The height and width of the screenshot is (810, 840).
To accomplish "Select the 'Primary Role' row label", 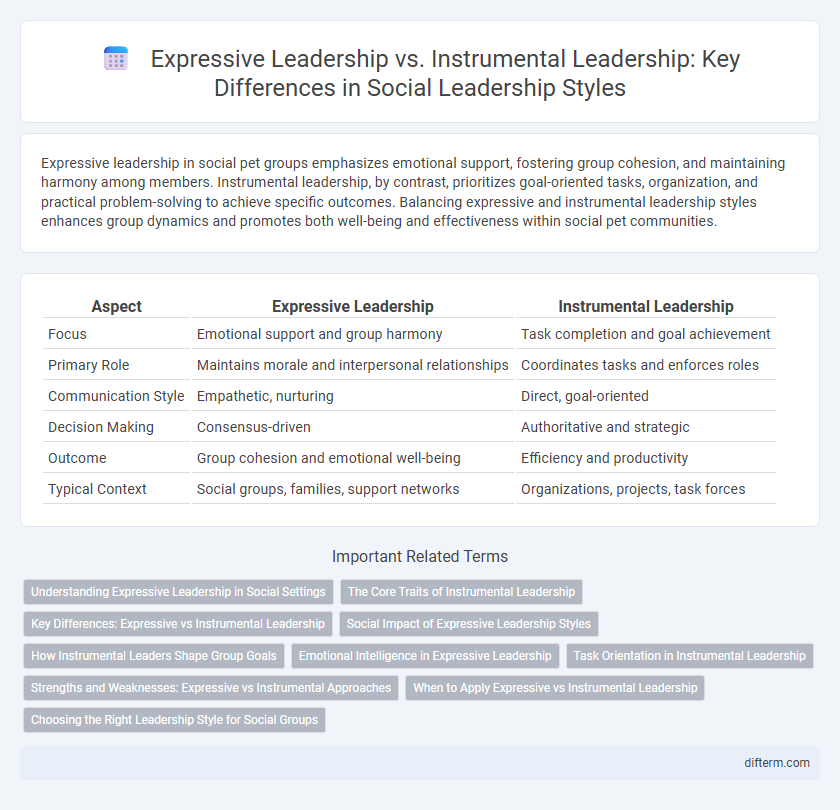I will [88, 365].
